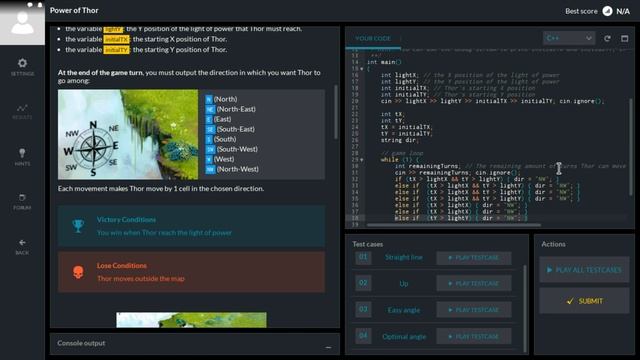Reset code with the refresh icon

tap(607, 38)
